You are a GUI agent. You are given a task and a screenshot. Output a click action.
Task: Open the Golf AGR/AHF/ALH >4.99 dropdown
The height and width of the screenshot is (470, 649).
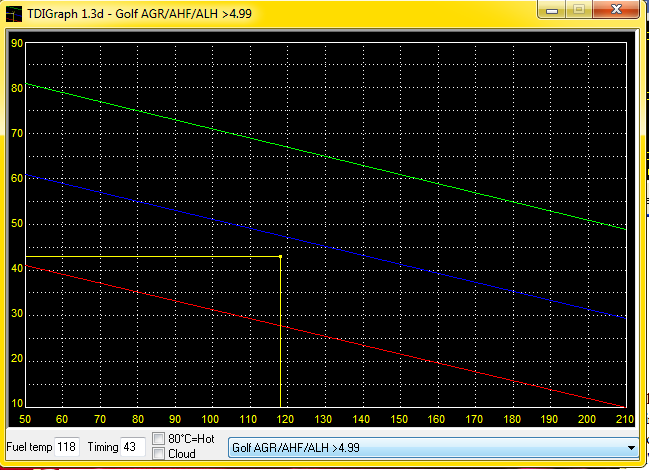click(x=433, y=448)
